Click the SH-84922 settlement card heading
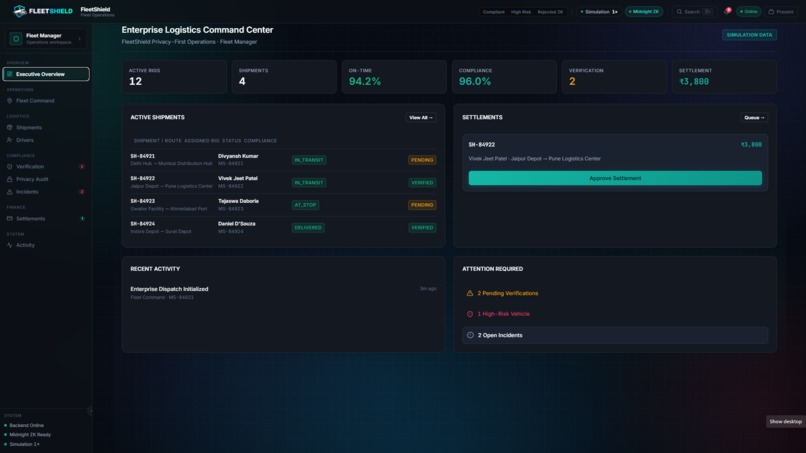Image resolution: width=806 pixels, height=453 pixels. coord(482,145)
